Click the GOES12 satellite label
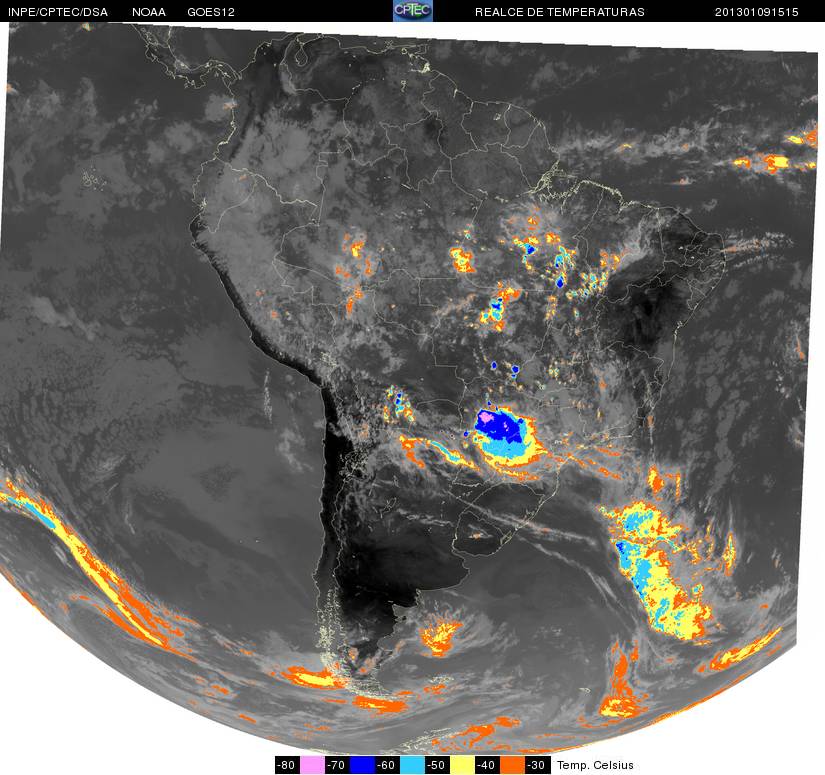Screen dimensions: 825x775 coord(211,12)
